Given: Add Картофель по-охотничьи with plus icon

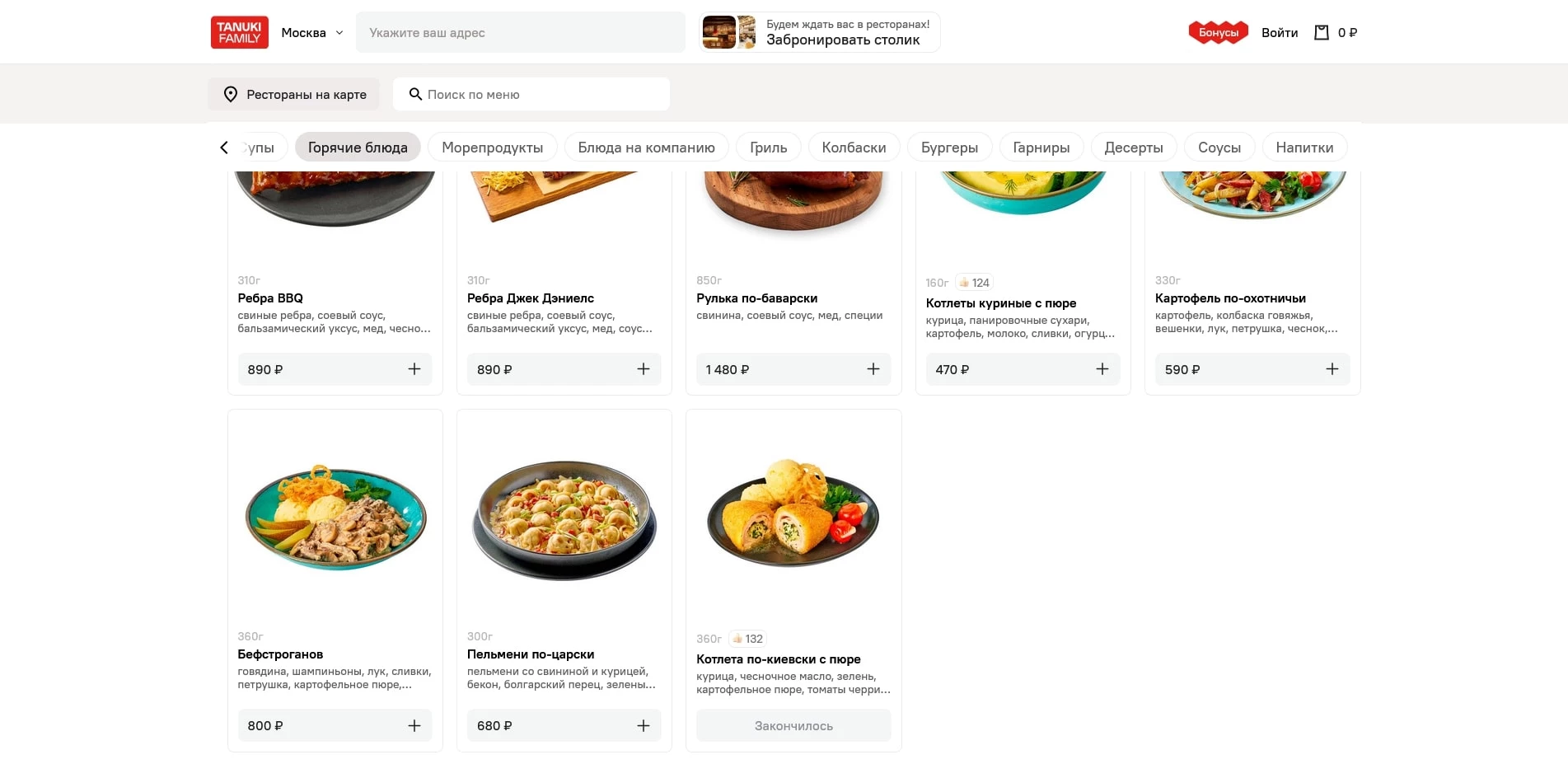Looking at the screenshot, I should (1332, 369).
